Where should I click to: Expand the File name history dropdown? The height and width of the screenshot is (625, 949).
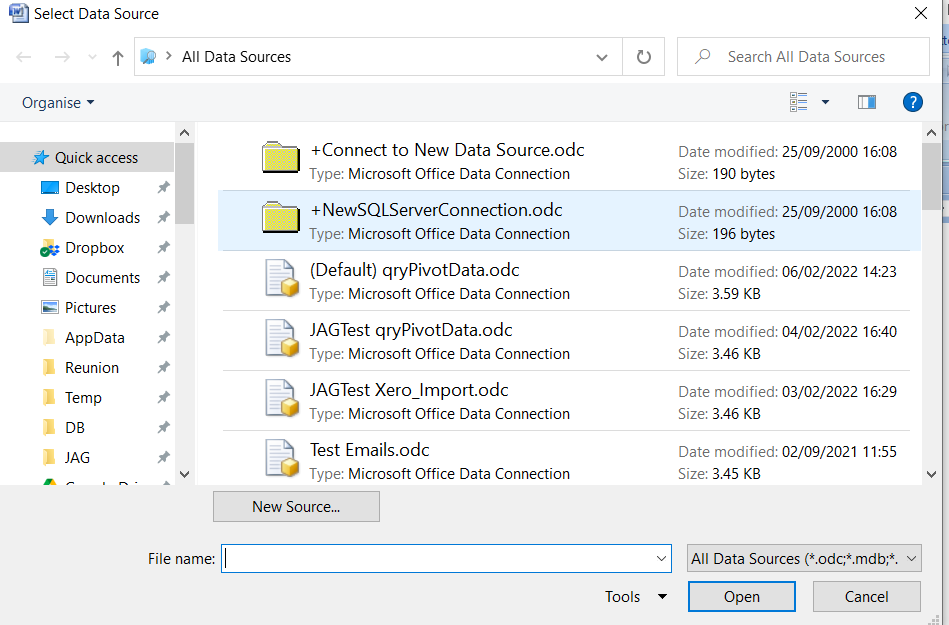click(661, 558)
